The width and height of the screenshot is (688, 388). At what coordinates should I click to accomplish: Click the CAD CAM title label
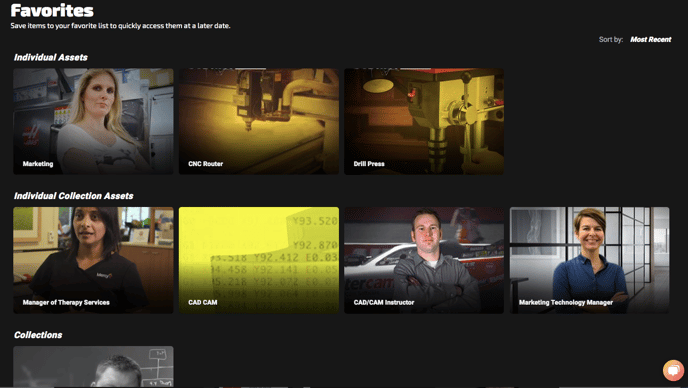click(x=203, y=302)
